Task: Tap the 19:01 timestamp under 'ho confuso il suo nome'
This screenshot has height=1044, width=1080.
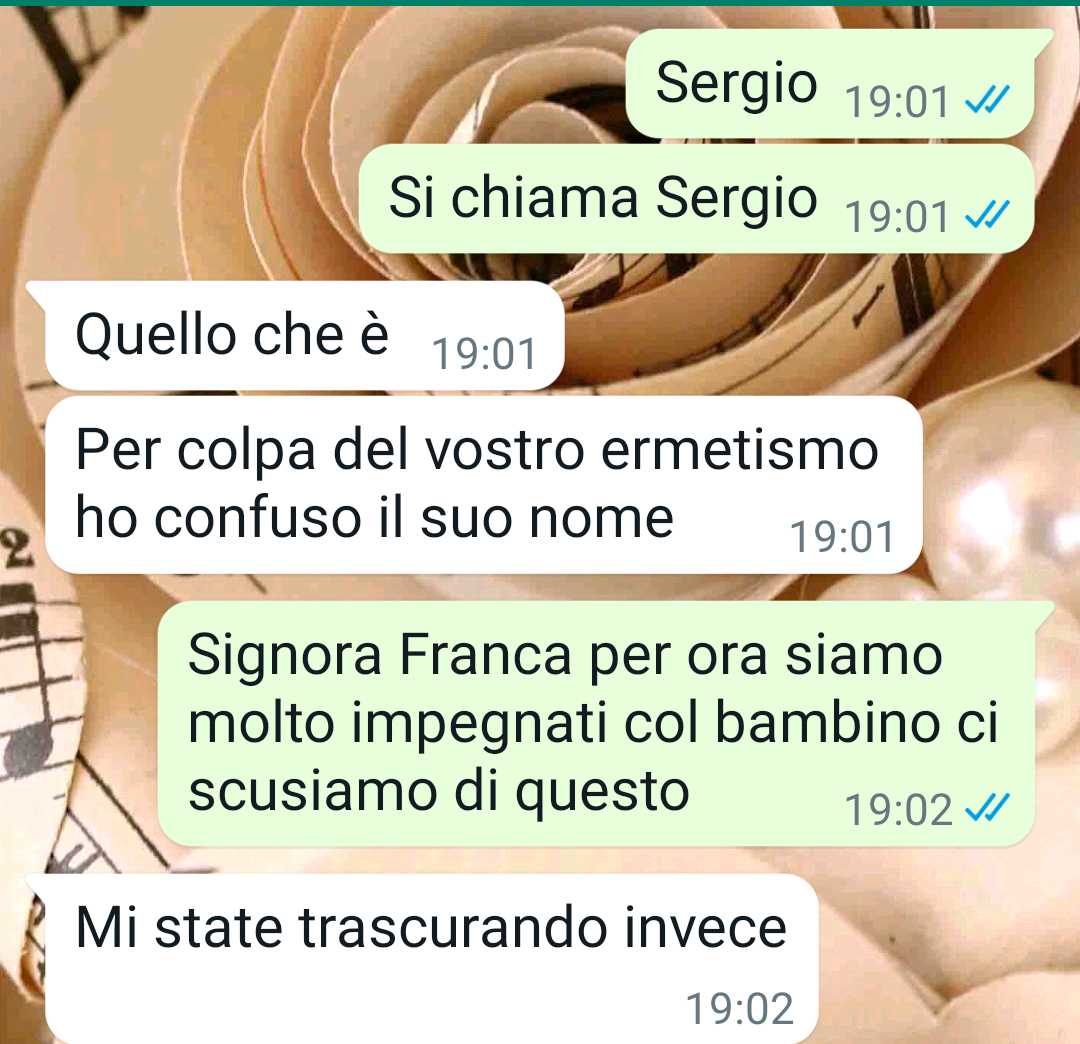Action: (x=842, y=536)
